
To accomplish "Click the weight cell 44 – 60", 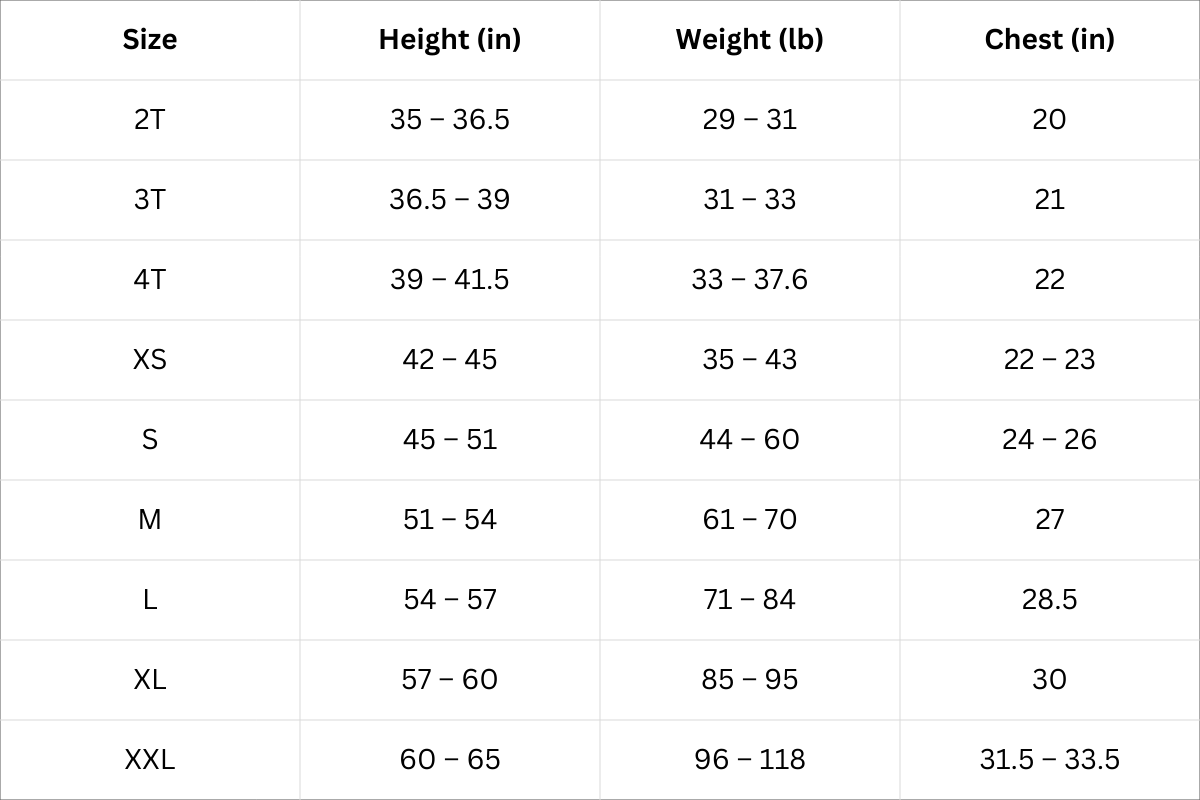I will click(x=749, y=440).
